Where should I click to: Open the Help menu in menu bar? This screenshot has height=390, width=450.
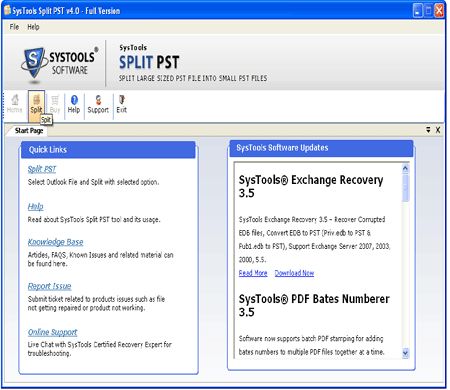[33, 27]
